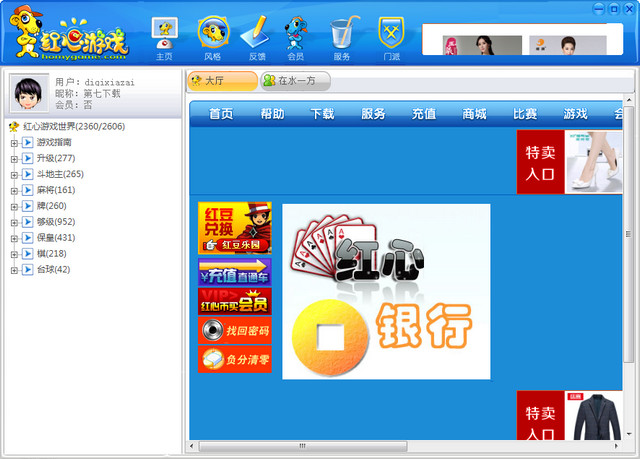Open the 帮助 navigation menu item

click(272, 114)
